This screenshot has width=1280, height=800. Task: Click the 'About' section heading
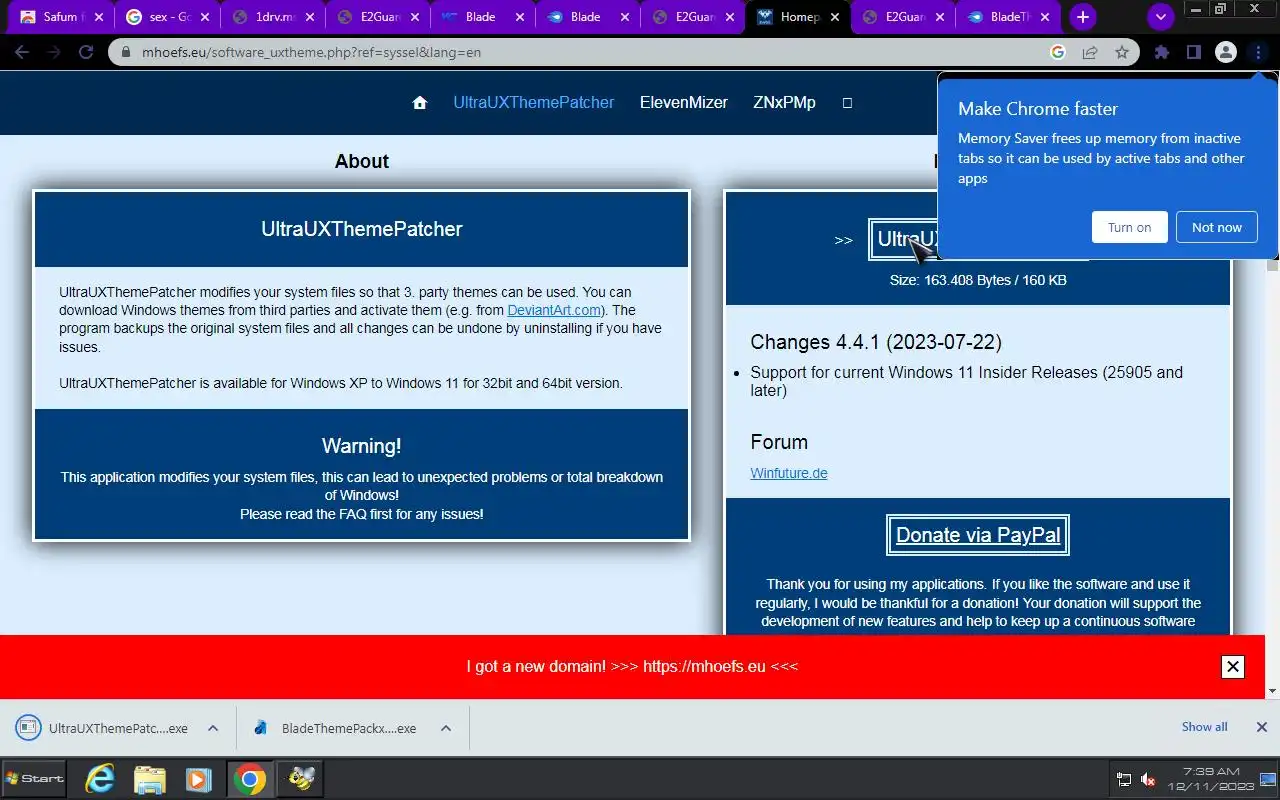click(x=362, y=161)
